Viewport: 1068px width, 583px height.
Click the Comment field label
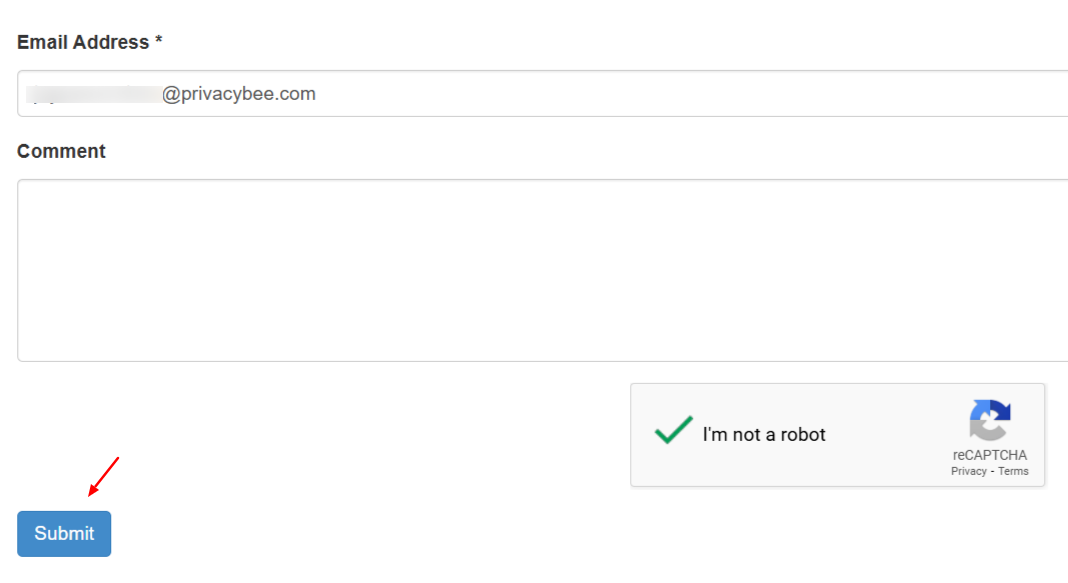coord(61,151)
